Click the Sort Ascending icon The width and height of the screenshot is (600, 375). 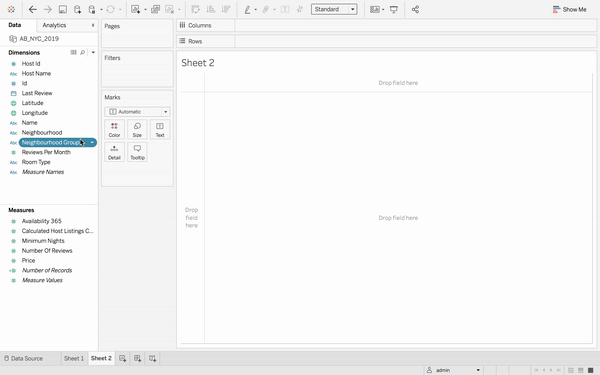tap(211, 9)
